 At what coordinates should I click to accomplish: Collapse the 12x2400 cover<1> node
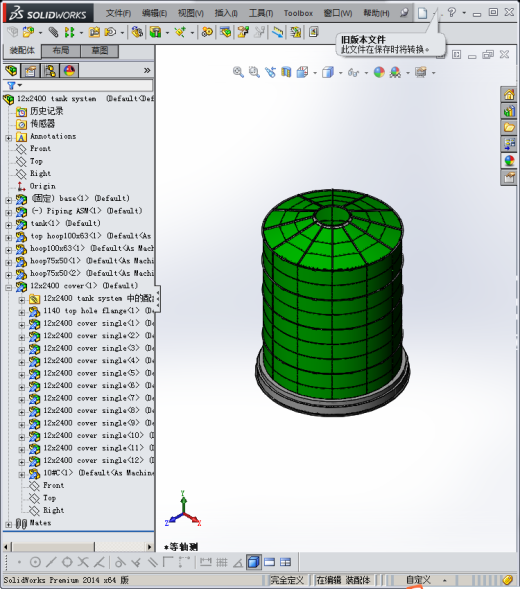tap(9, 287)
